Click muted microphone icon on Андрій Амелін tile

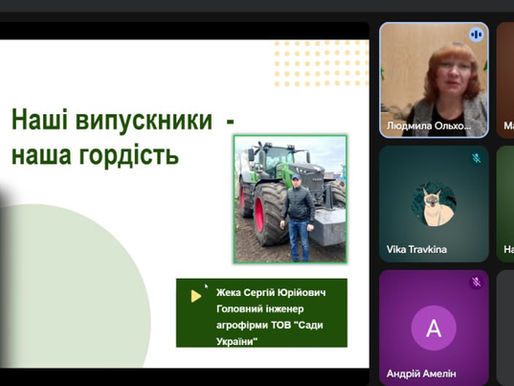click(x=477, y=282)
